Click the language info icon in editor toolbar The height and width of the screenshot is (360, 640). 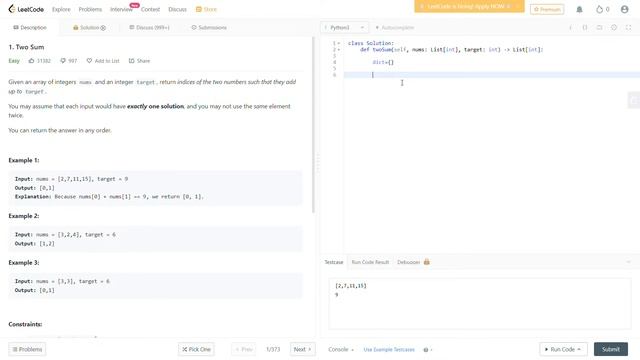pos(570,27)
